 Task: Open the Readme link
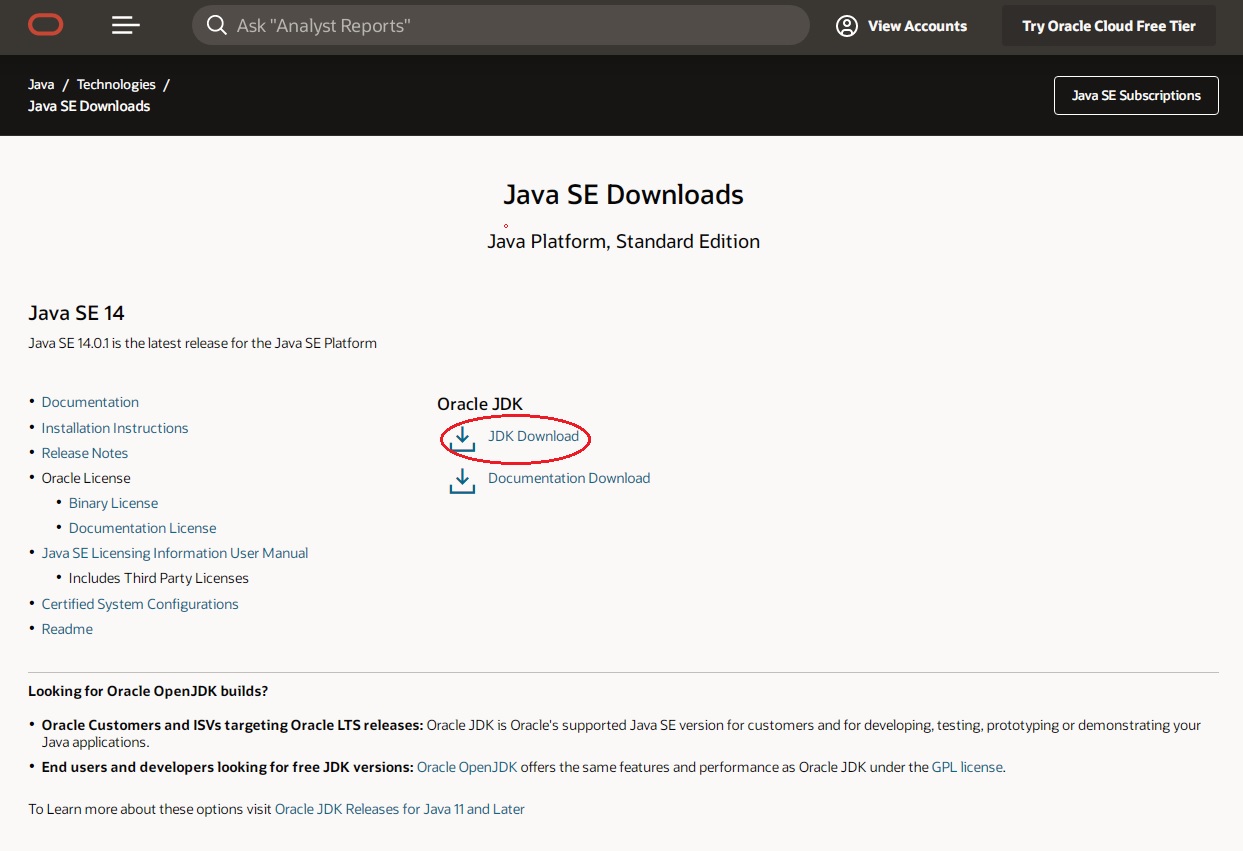coord(67,629)
